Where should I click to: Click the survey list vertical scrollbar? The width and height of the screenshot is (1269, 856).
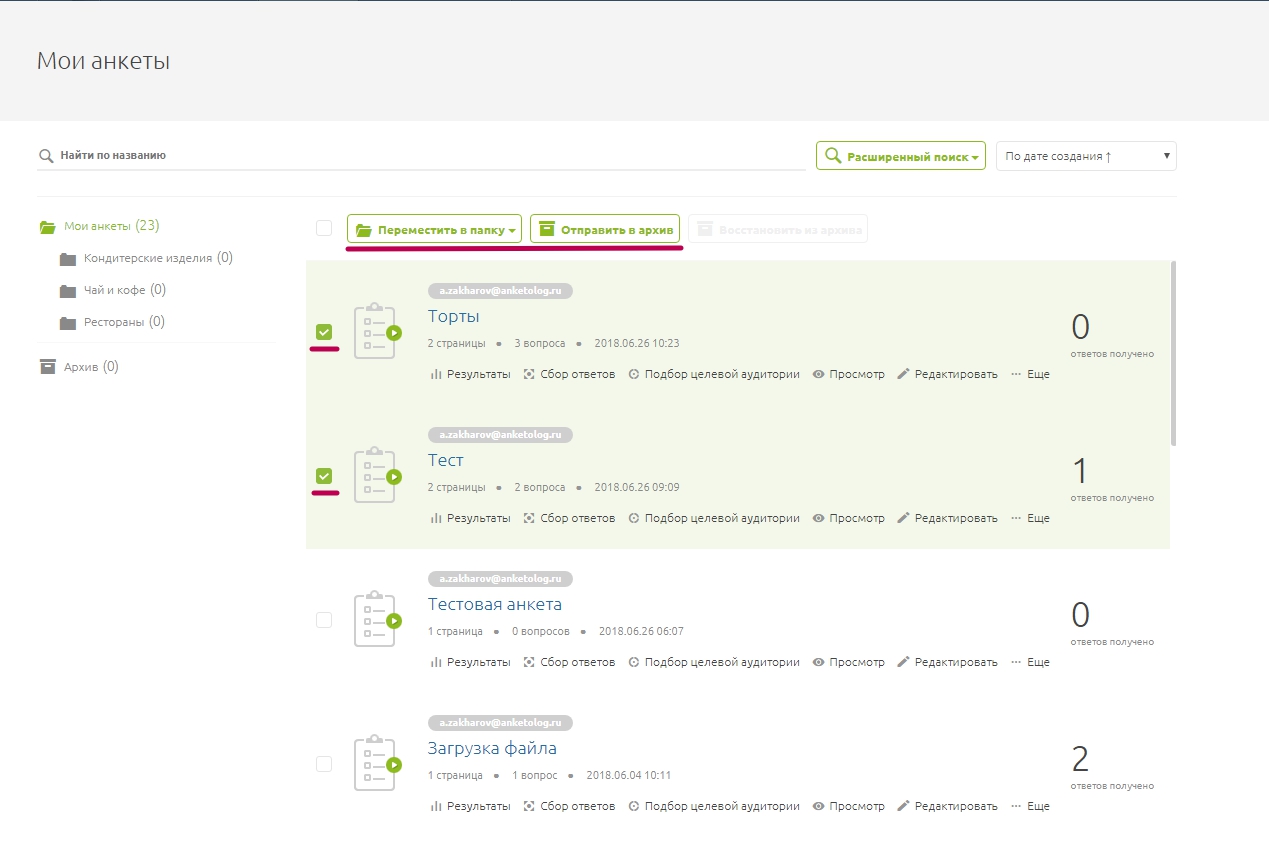pyautogui.click(x=1173, y=352)
